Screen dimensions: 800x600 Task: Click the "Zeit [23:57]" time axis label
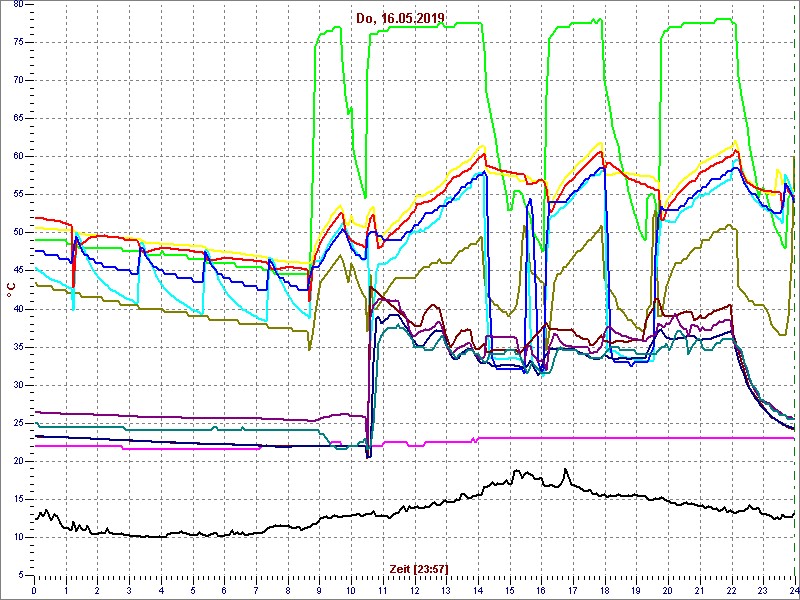(417, 568)
